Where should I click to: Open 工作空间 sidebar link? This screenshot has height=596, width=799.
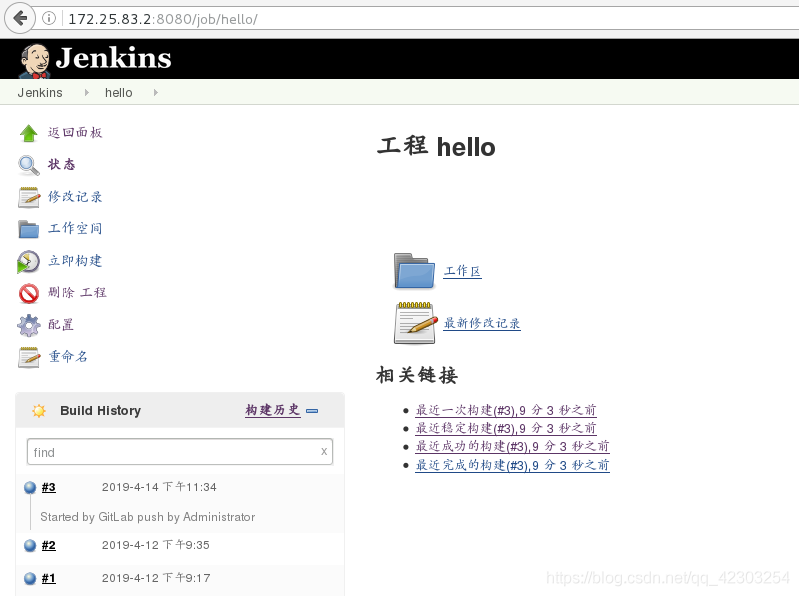coord(75,228)
